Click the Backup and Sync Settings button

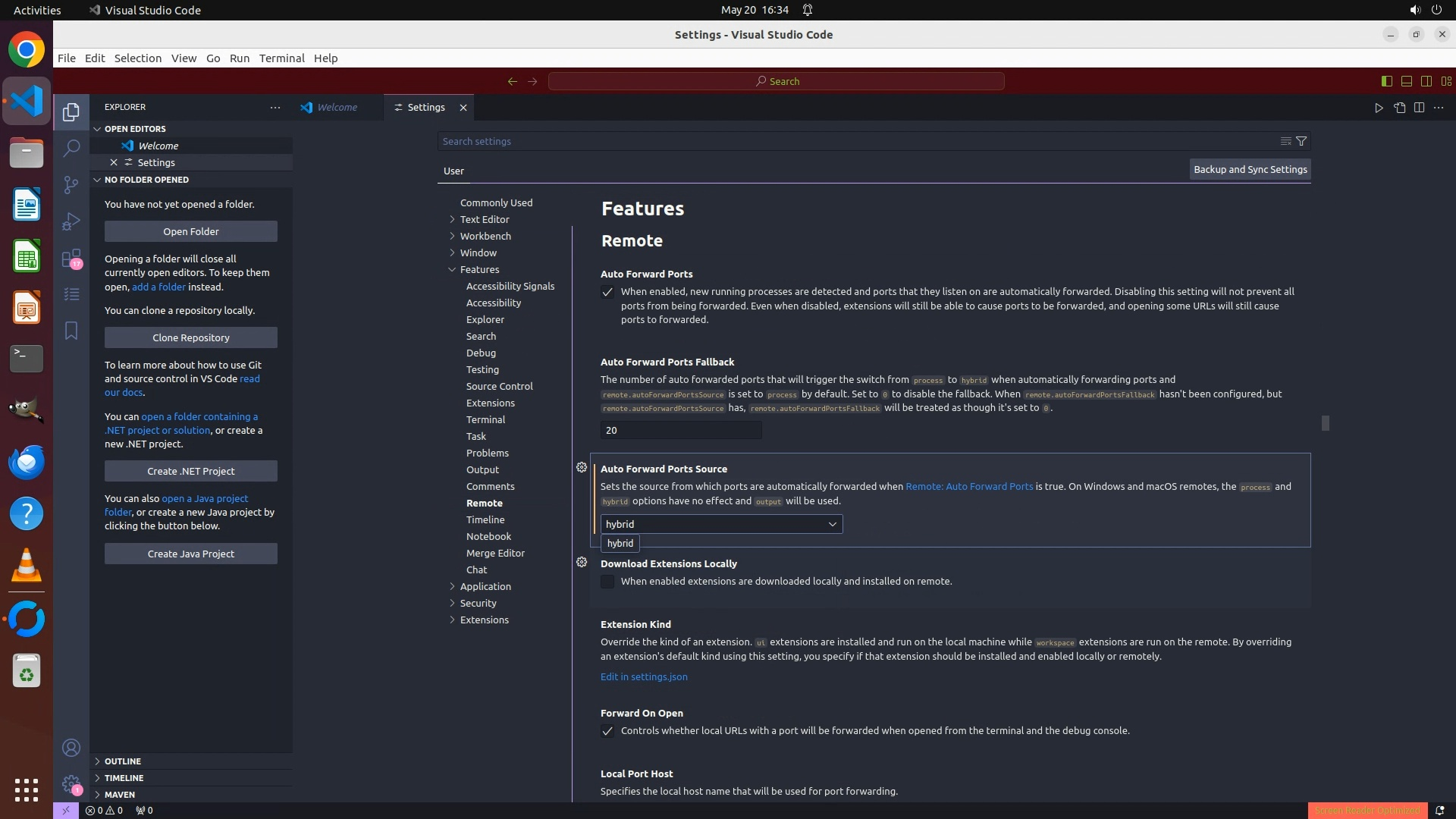pyautogui.click(x=1250, y=169)
